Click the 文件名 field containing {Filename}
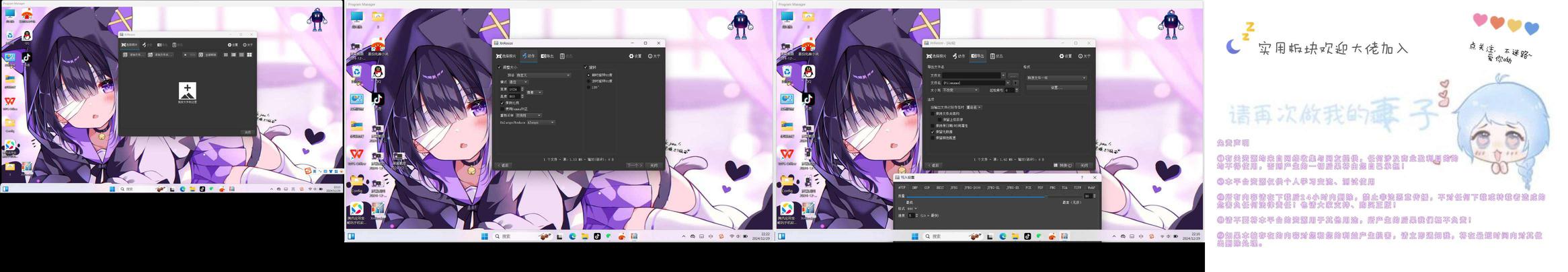This screenshot has width=1568, height=272. 975,83
